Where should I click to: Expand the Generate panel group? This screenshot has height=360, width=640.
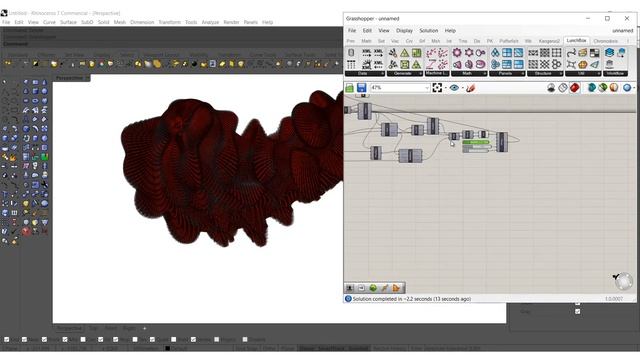tap(404, 73)
